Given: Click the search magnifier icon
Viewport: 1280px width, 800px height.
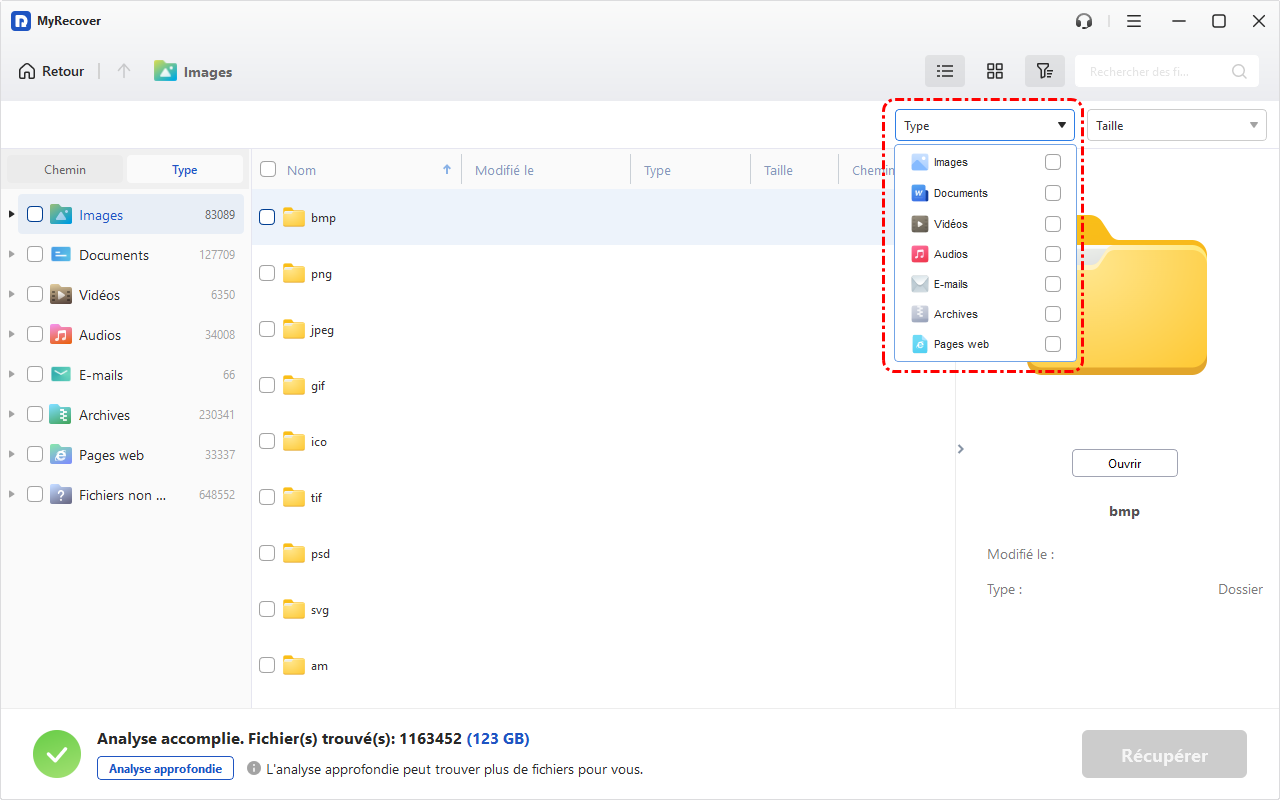Looking at the screenshot, I should (x=1239, y=71).
